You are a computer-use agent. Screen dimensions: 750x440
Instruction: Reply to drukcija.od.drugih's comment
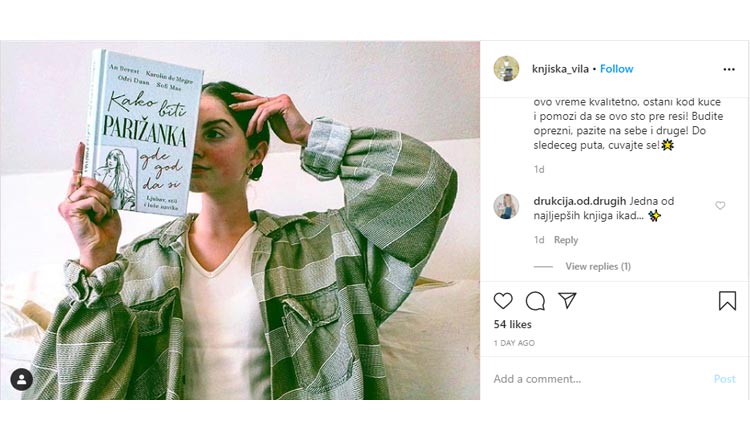tap(566, 240)
